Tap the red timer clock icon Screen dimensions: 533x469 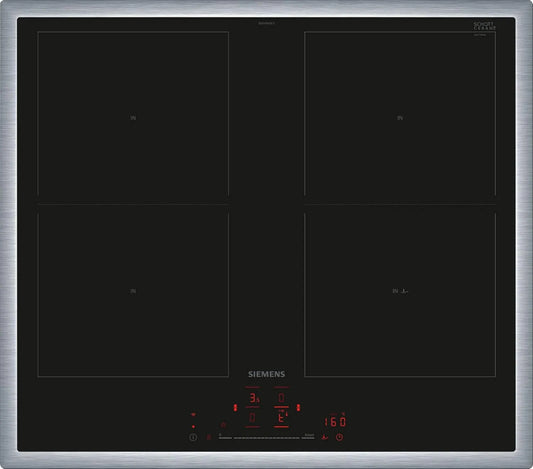[x=339, y=437]
